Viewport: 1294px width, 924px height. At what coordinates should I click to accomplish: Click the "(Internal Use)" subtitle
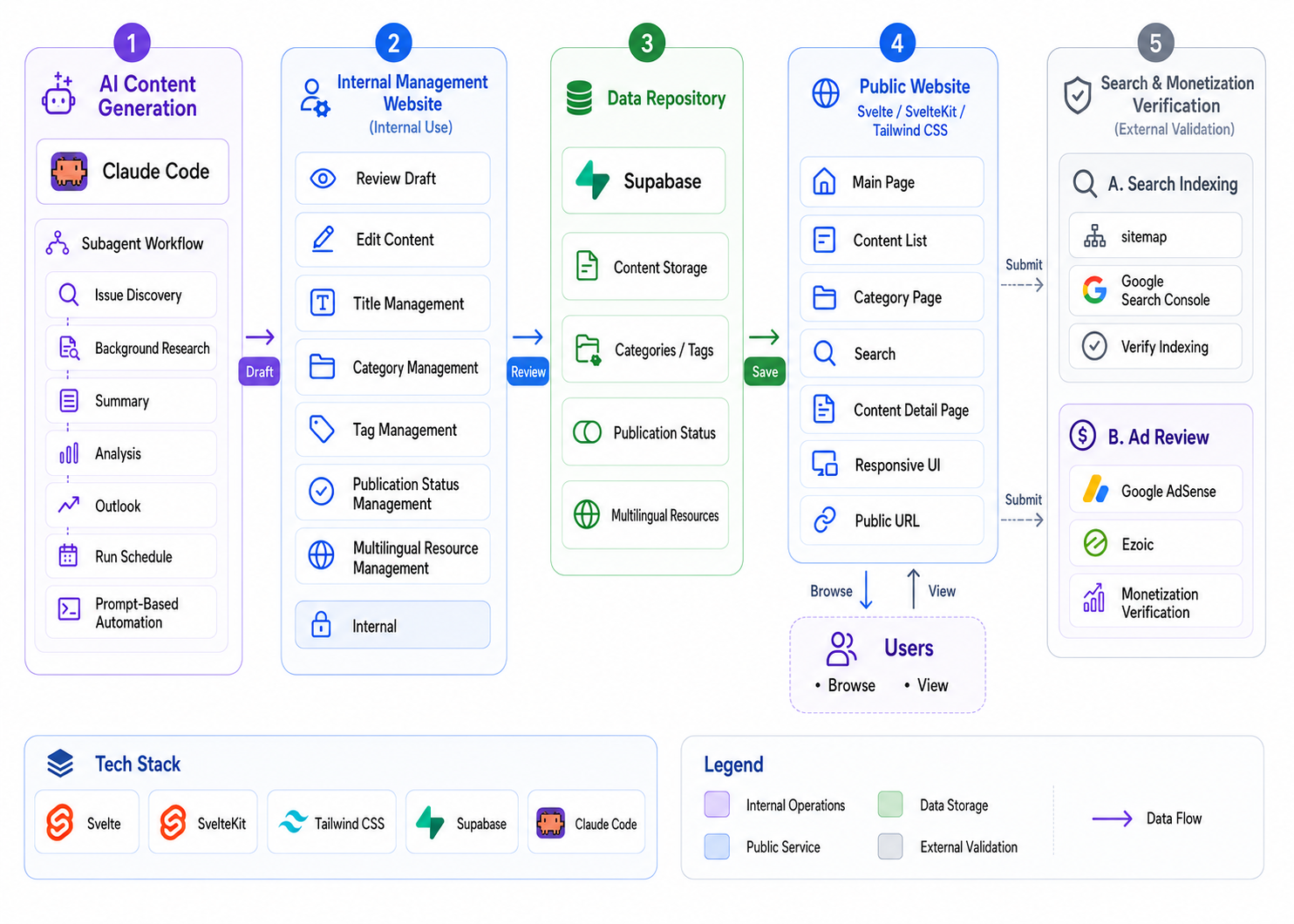click(411, 127)
